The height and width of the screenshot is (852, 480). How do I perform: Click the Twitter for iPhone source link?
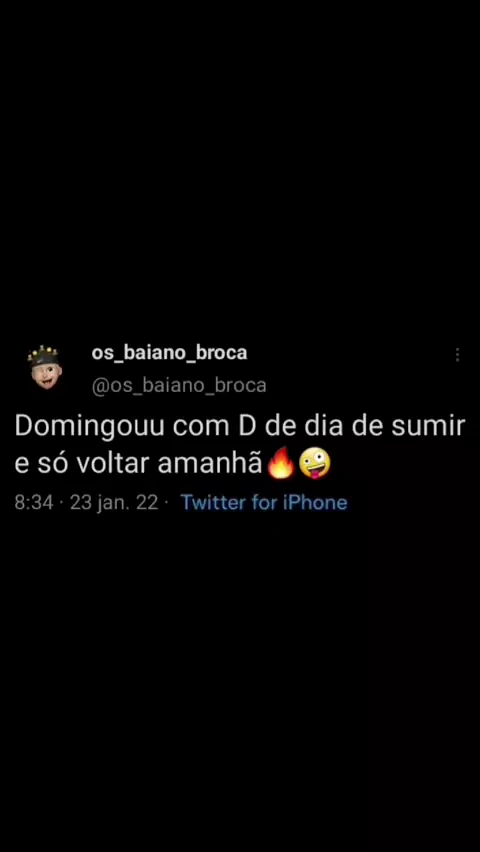point(264,502)
